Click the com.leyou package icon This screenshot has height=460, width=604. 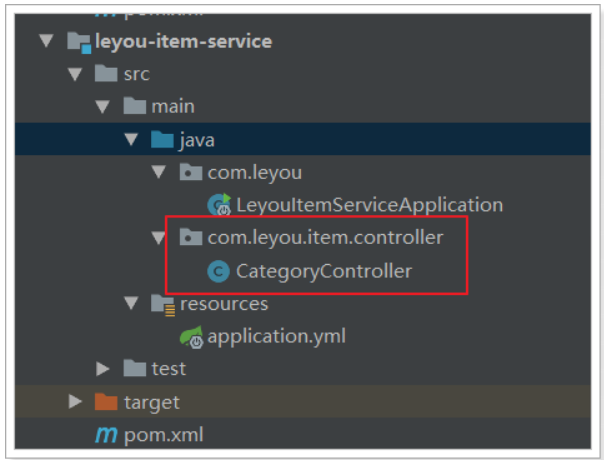tap(191, 172)
